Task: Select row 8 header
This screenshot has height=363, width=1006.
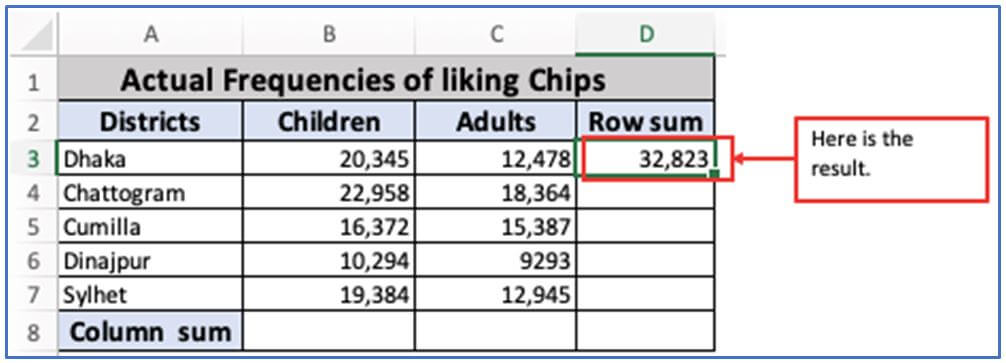Action: (34, 332)
